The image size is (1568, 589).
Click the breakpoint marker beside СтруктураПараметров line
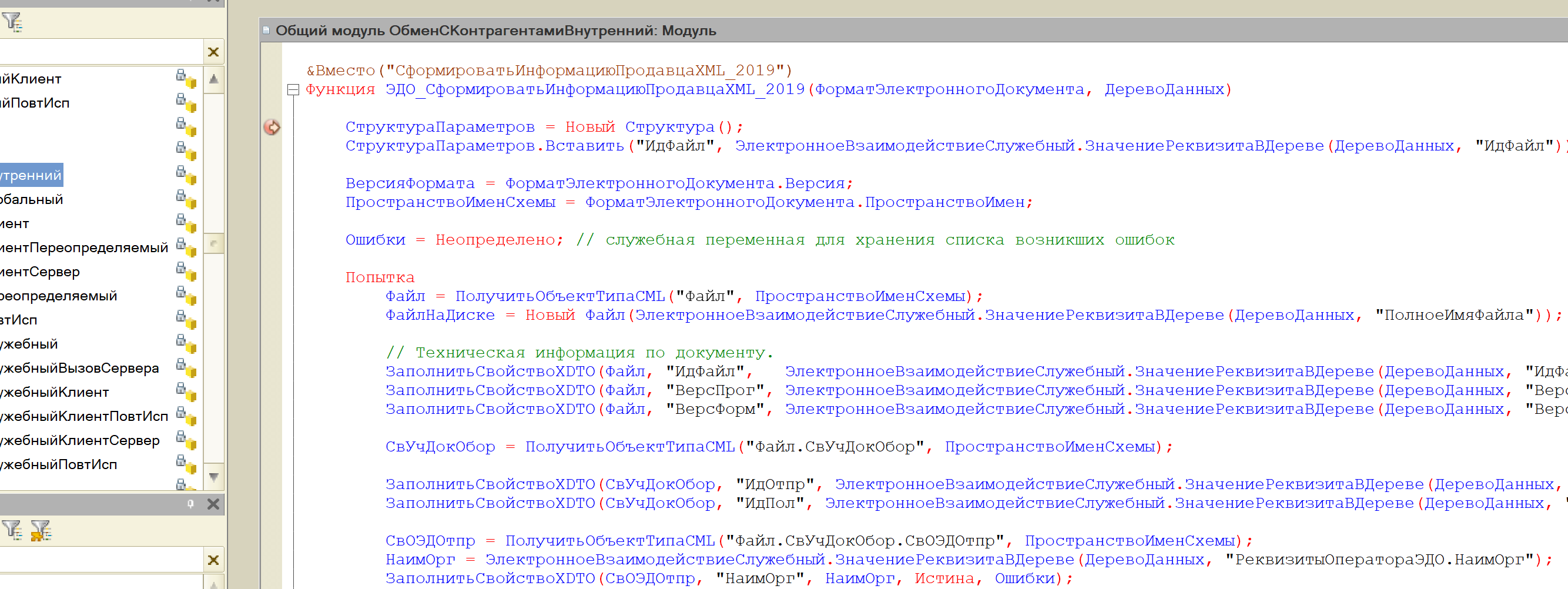tap(272, 128)
